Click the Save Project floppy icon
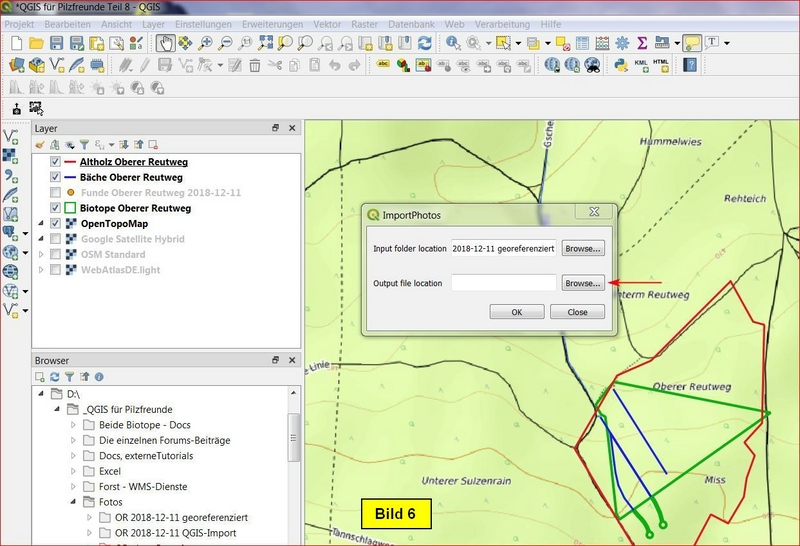 56,43
